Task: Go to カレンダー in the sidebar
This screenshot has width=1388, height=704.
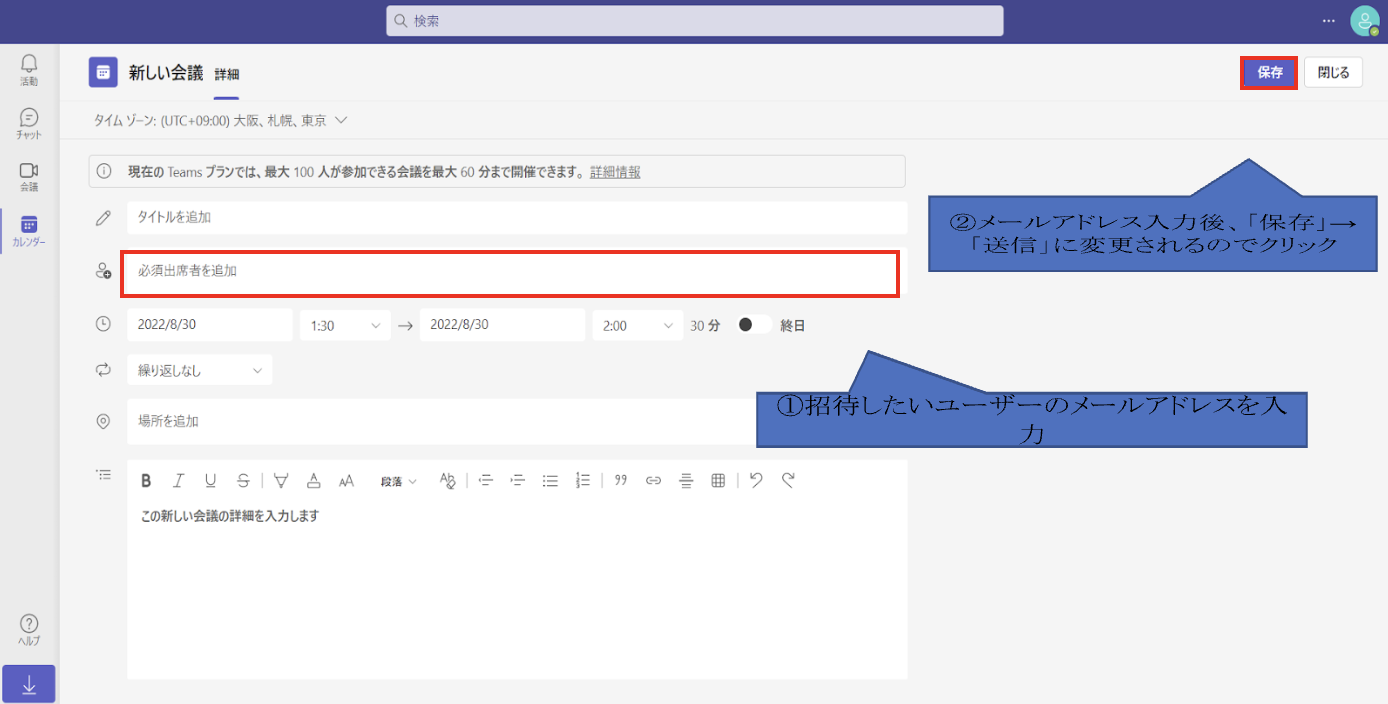Action: [x=29, y=231]
